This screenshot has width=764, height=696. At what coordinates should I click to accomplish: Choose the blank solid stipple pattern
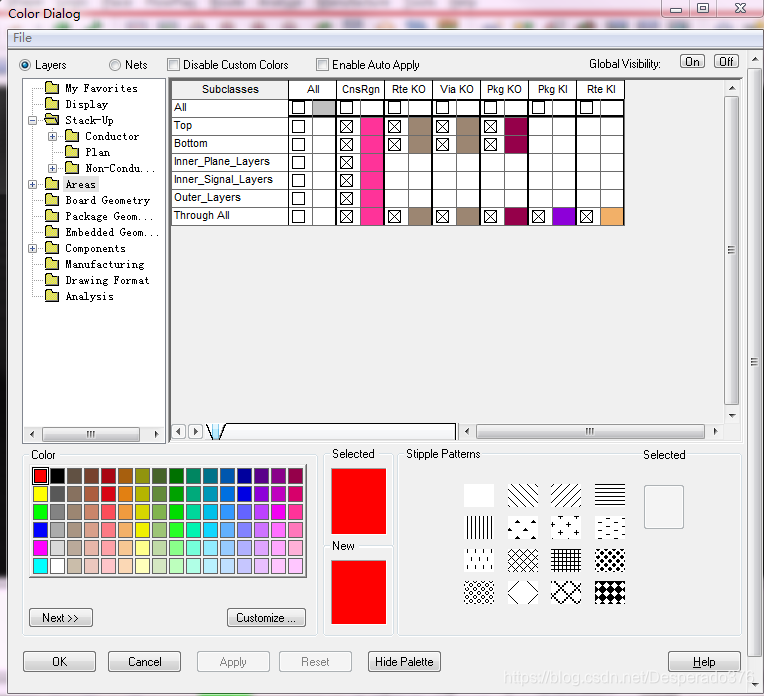479,495
